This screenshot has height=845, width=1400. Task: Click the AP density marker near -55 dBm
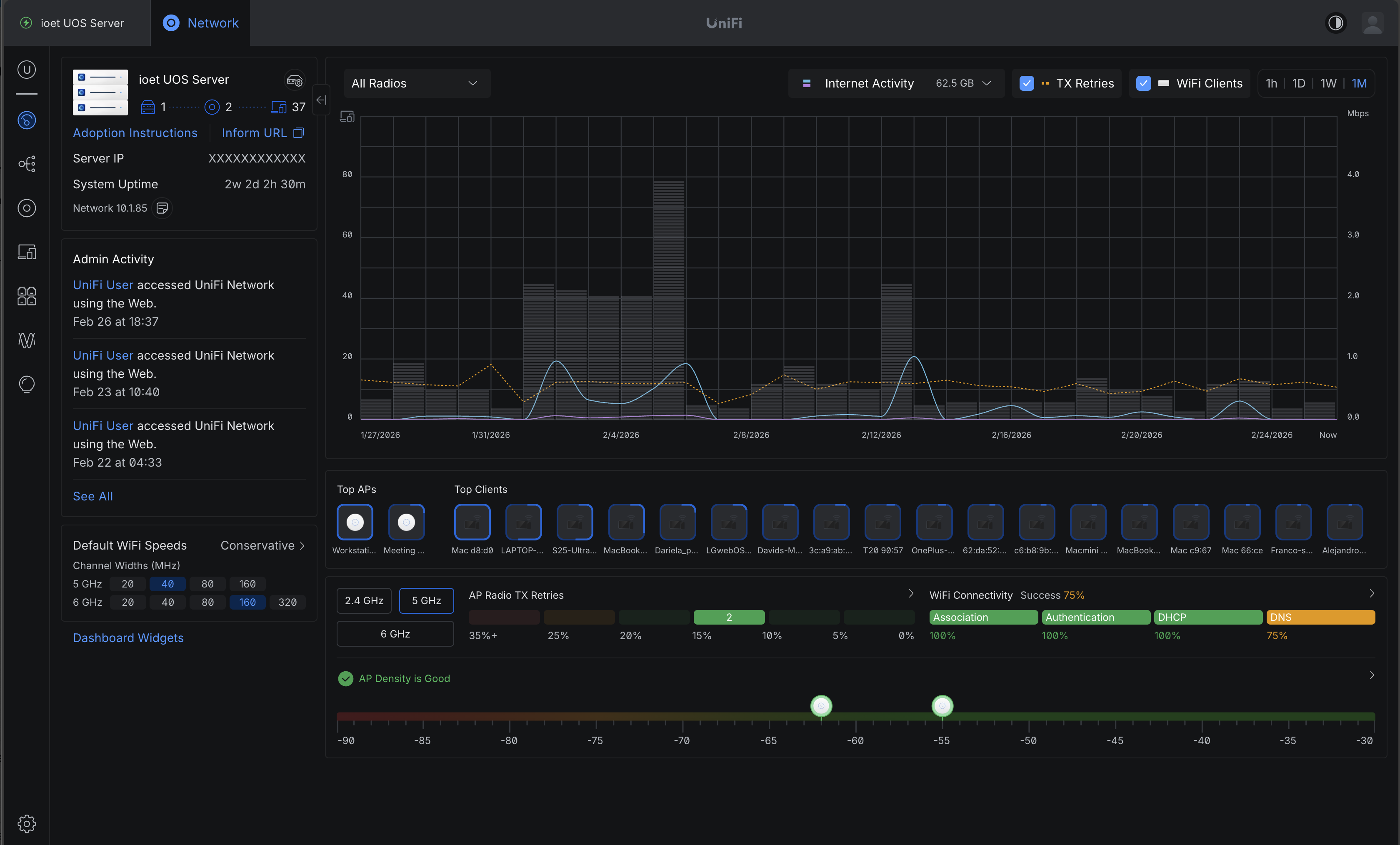pos(942,706)
